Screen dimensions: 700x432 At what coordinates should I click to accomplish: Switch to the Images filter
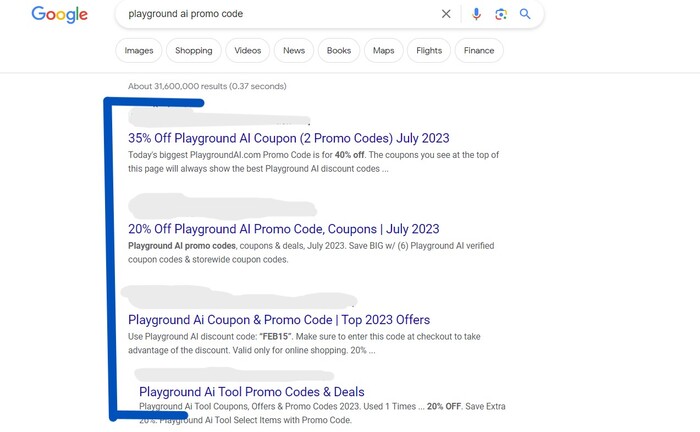pyautogui.click(x=139, y=50)
